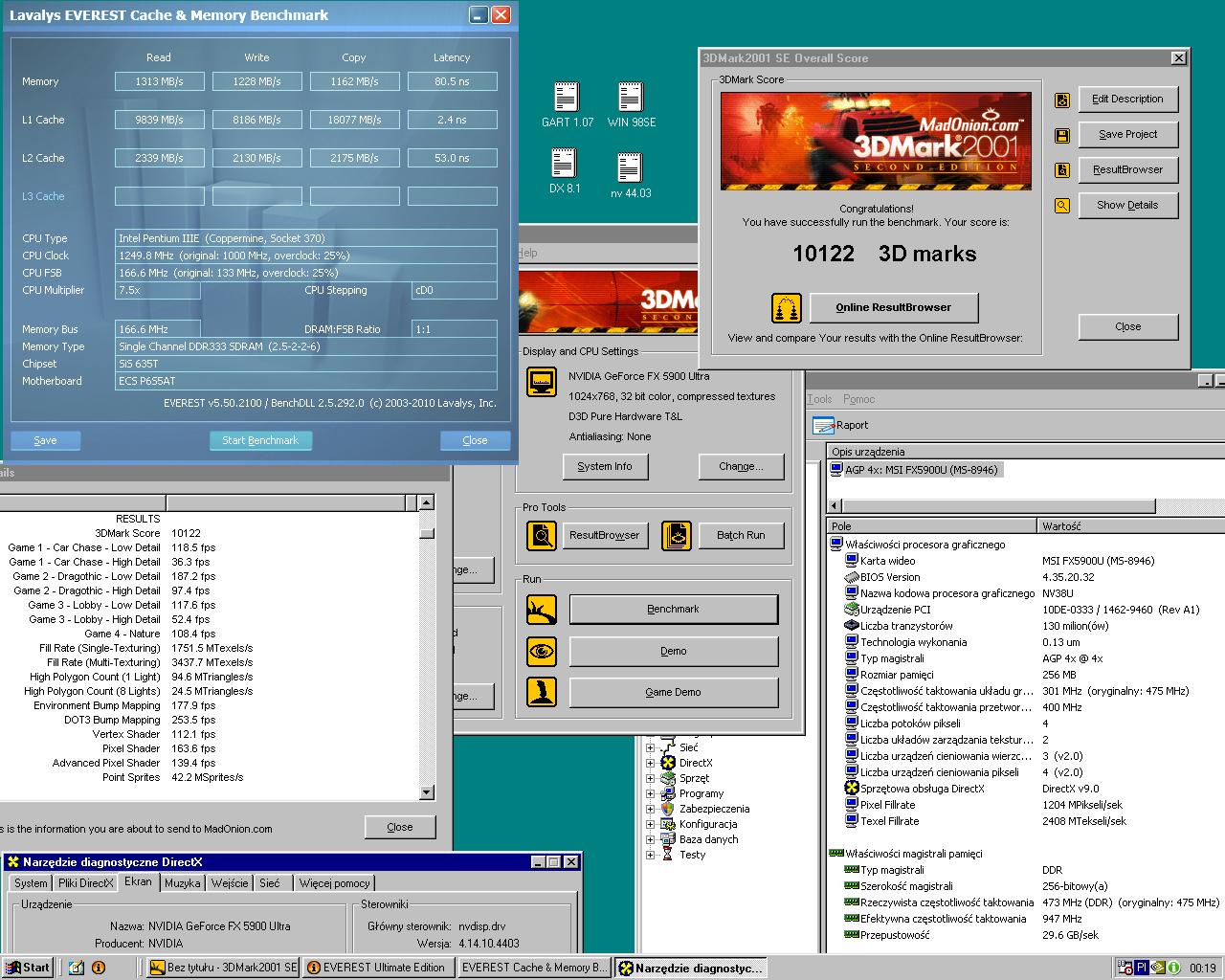Open Pomoc menu in EVEREST window

pos(858,399)
